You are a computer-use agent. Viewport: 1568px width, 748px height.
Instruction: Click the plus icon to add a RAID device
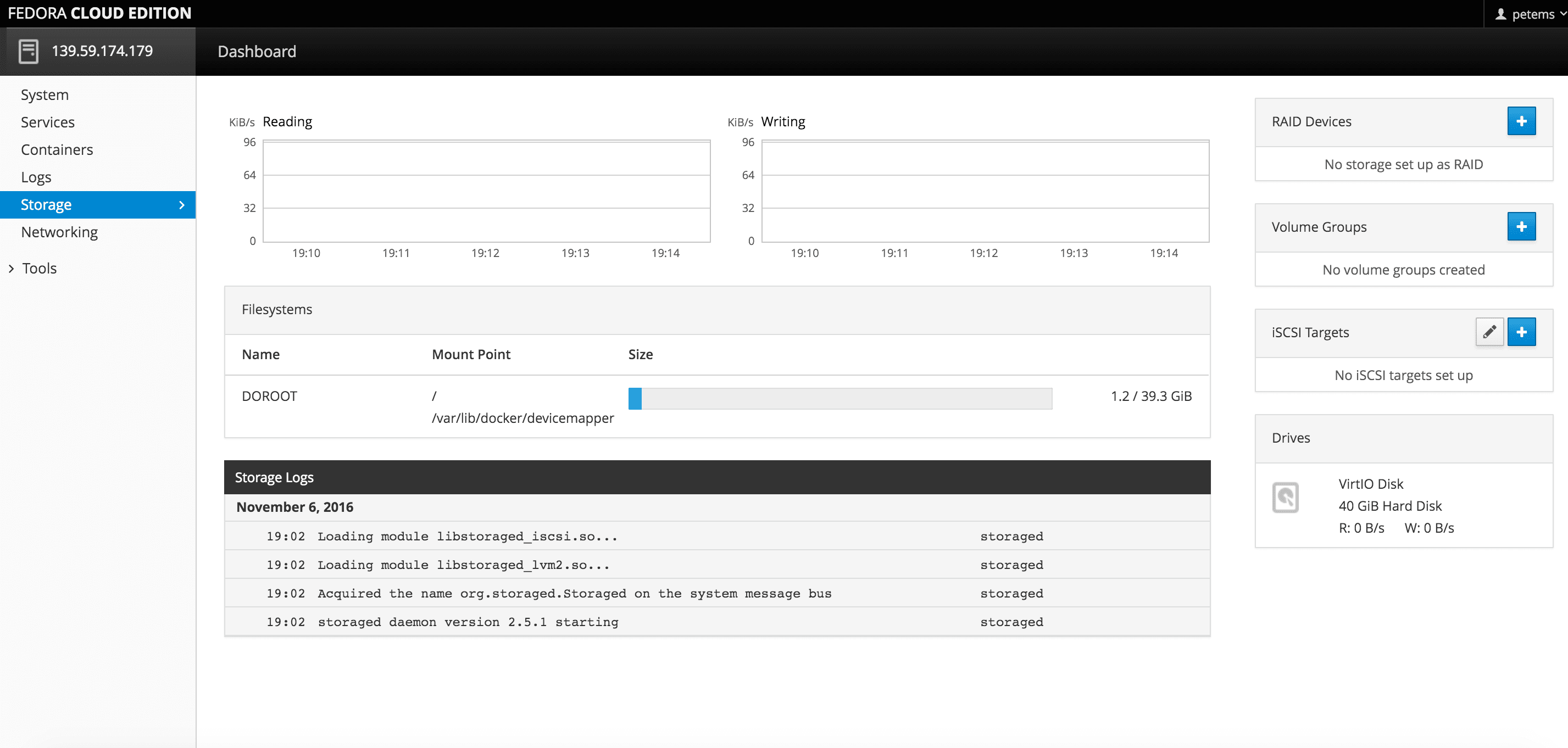point(1521,120)
